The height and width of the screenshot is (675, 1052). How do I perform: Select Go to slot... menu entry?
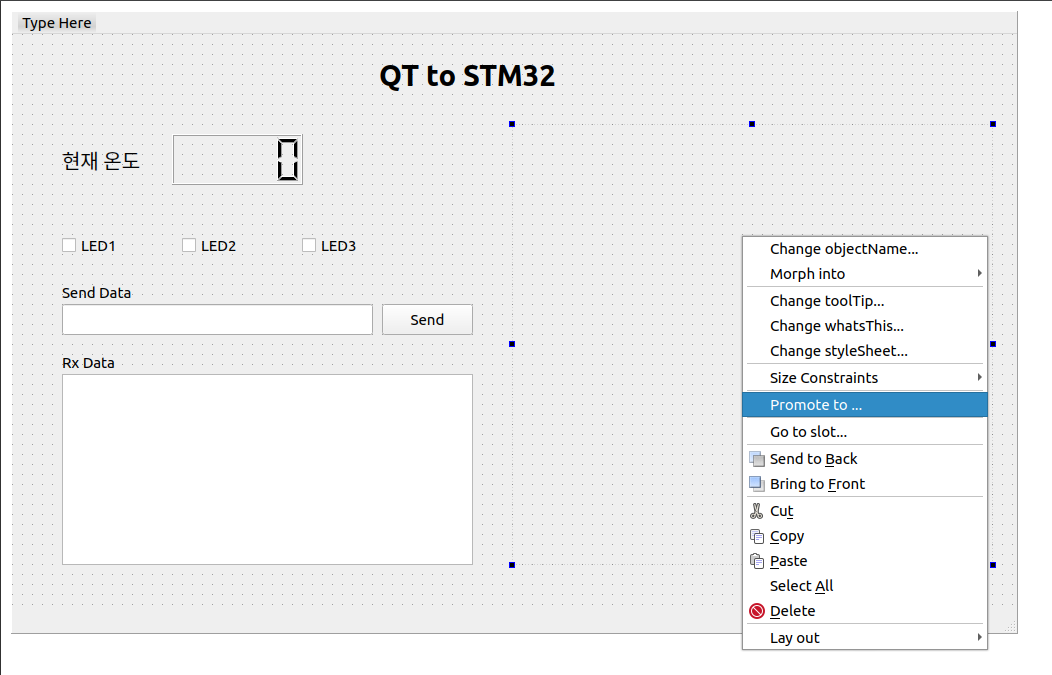[865, 432]
